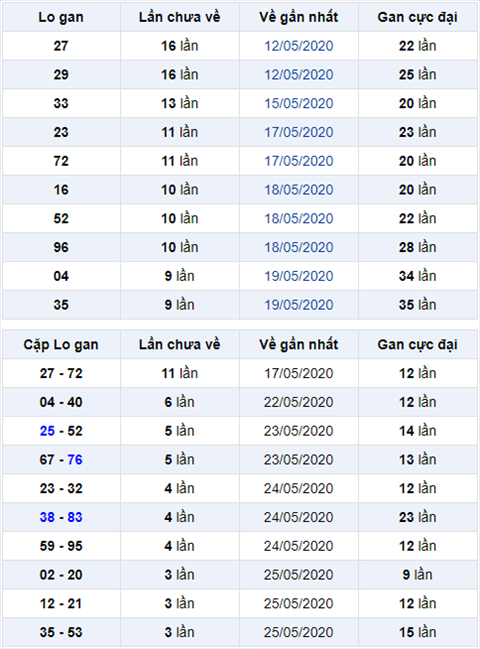This screenshot has width=480, height=649.
Task: Select the blue number 38 in pair 38 - 83
Action: click(47, 517)
